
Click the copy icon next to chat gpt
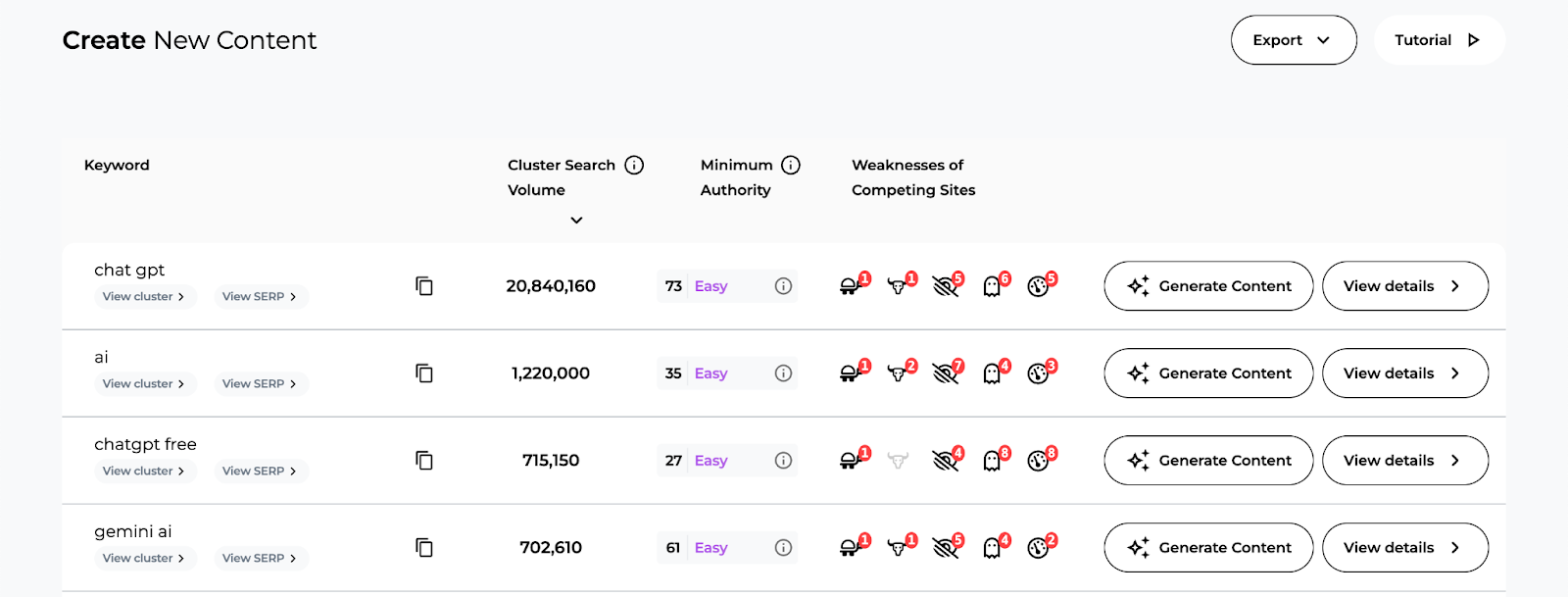423,286
